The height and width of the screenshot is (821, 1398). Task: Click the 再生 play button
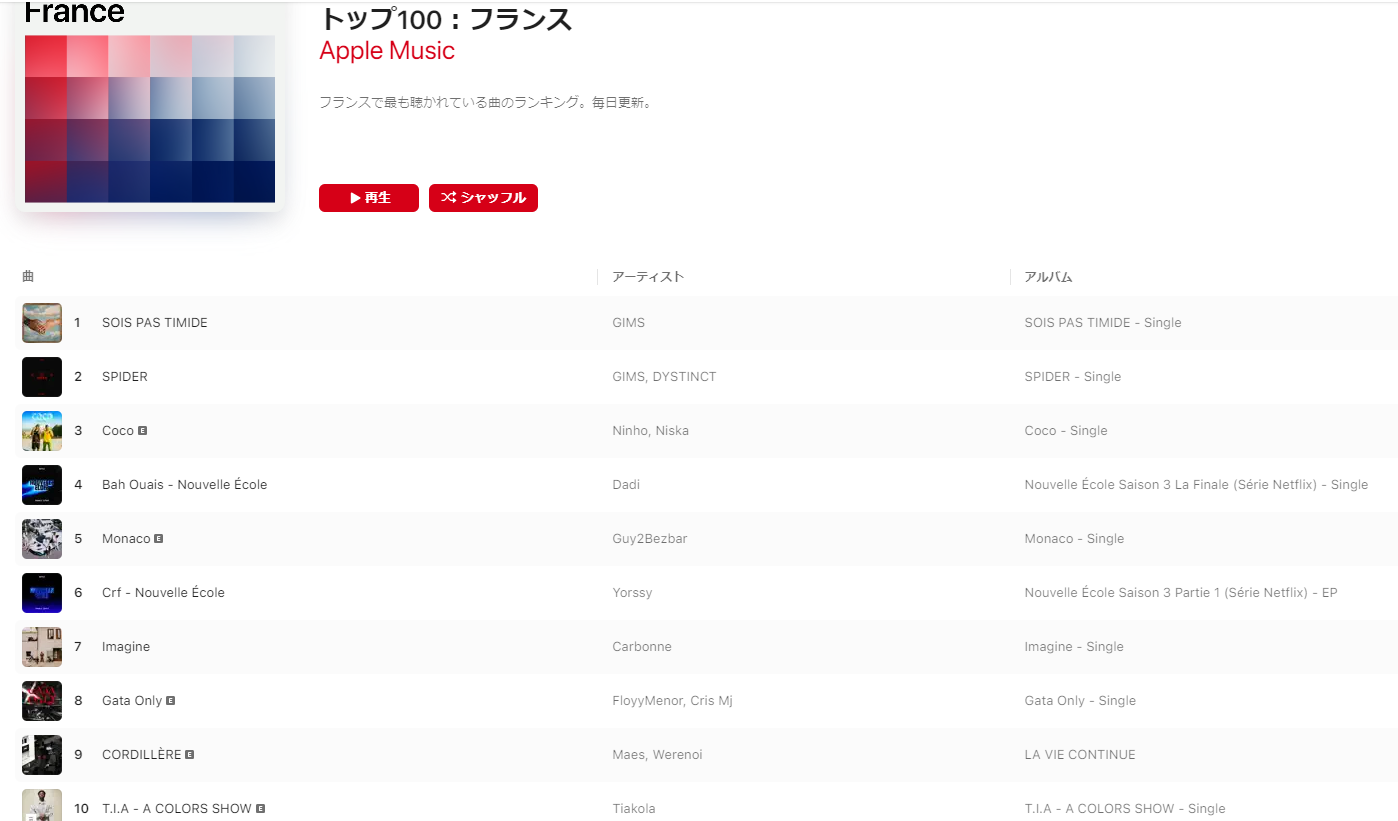[x=369, y=198]
